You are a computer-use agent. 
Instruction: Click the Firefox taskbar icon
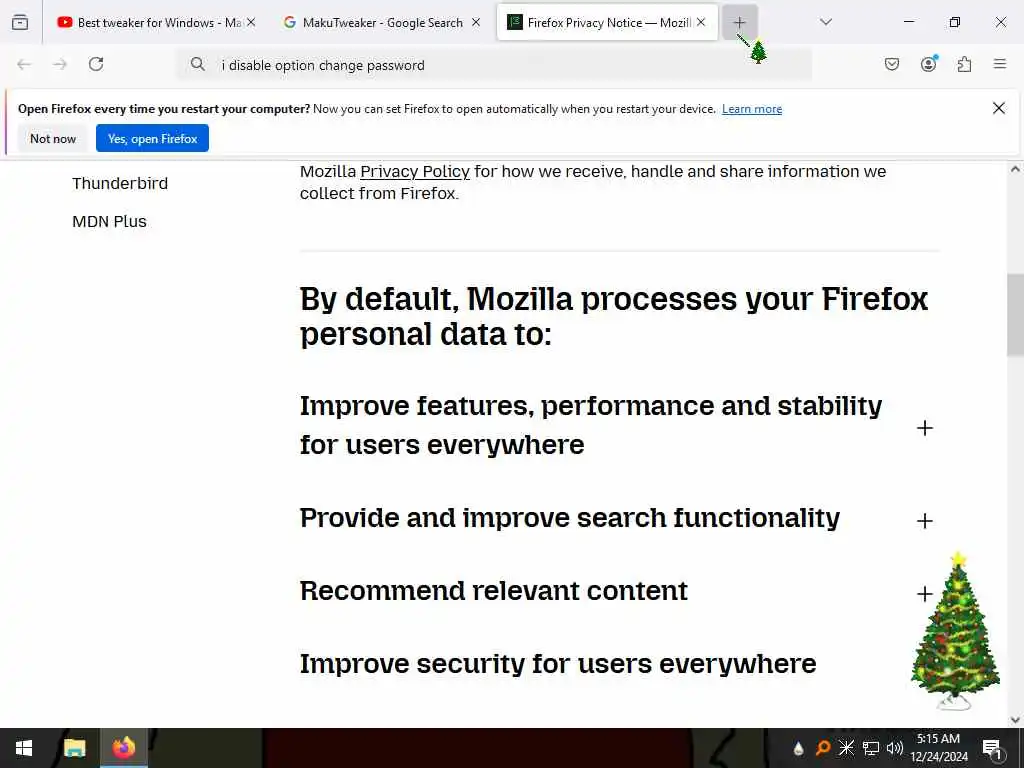123,748
